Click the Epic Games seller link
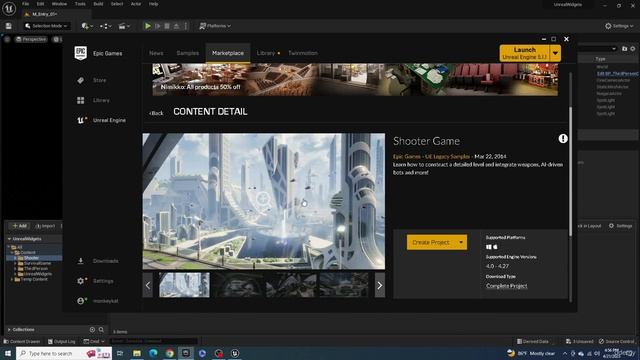640x360 pixels. click(x=407, y=156)
